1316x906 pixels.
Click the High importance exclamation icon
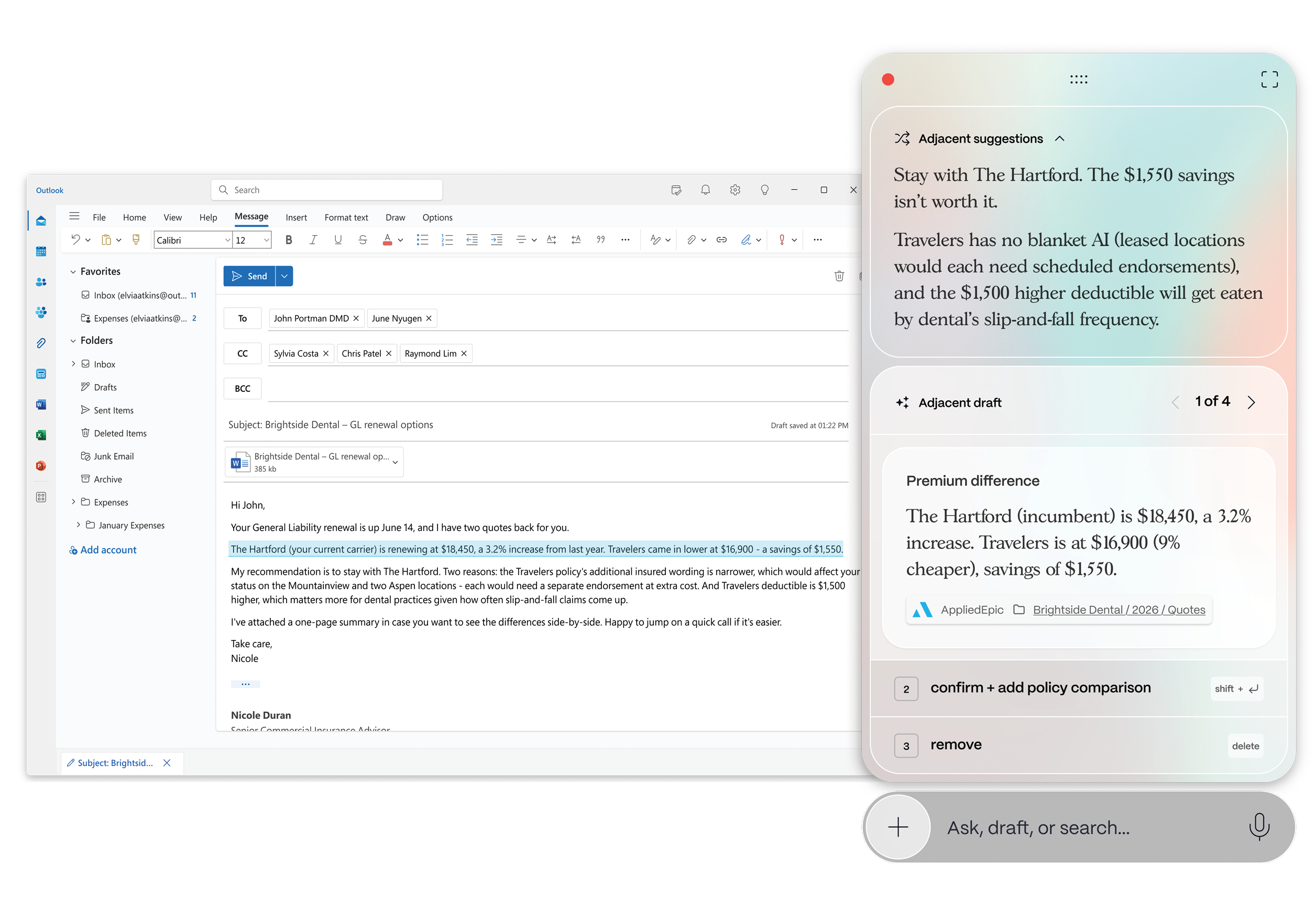[782, 240]
